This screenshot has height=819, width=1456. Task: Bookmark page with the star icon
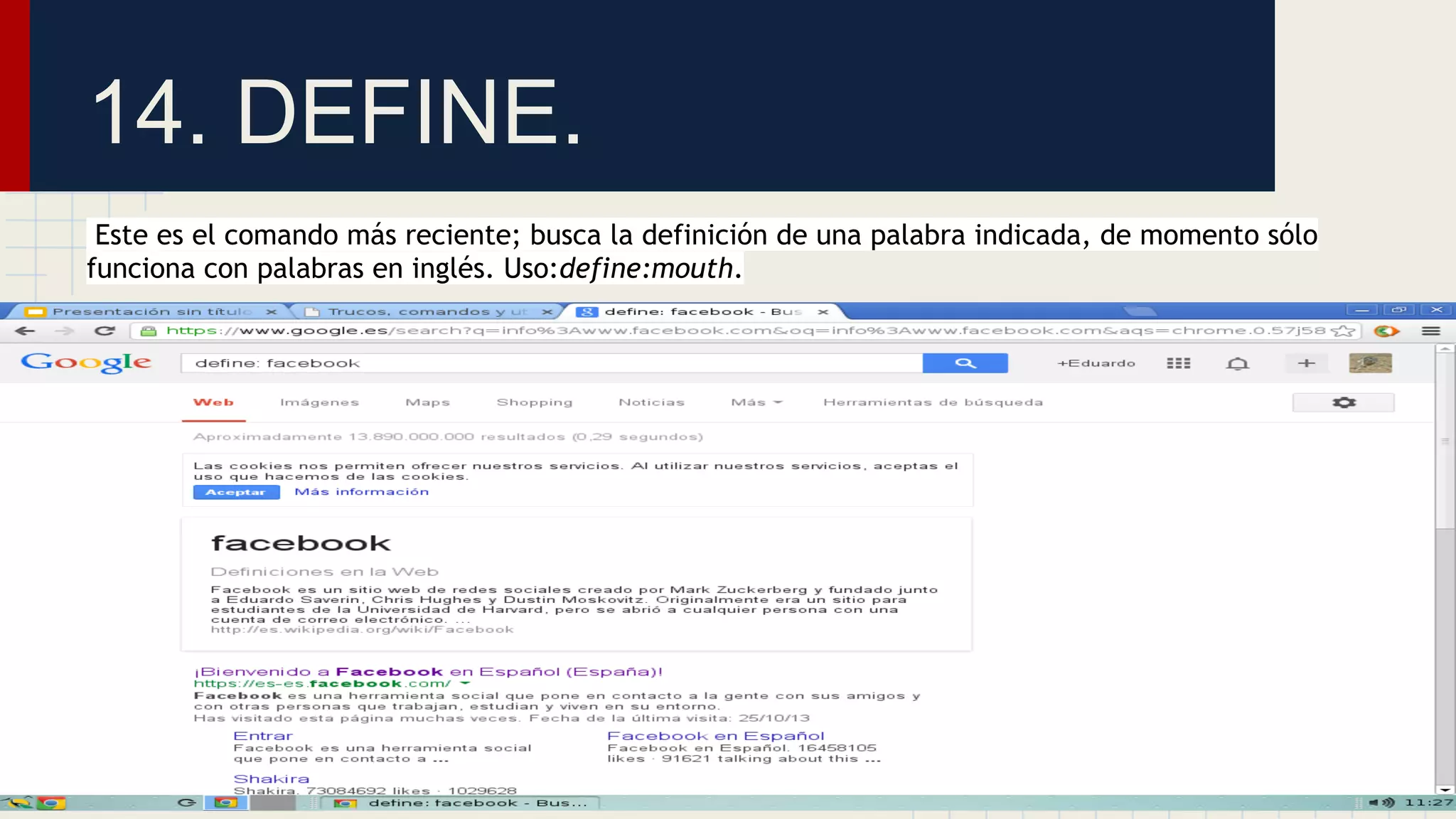(1342, 331)
